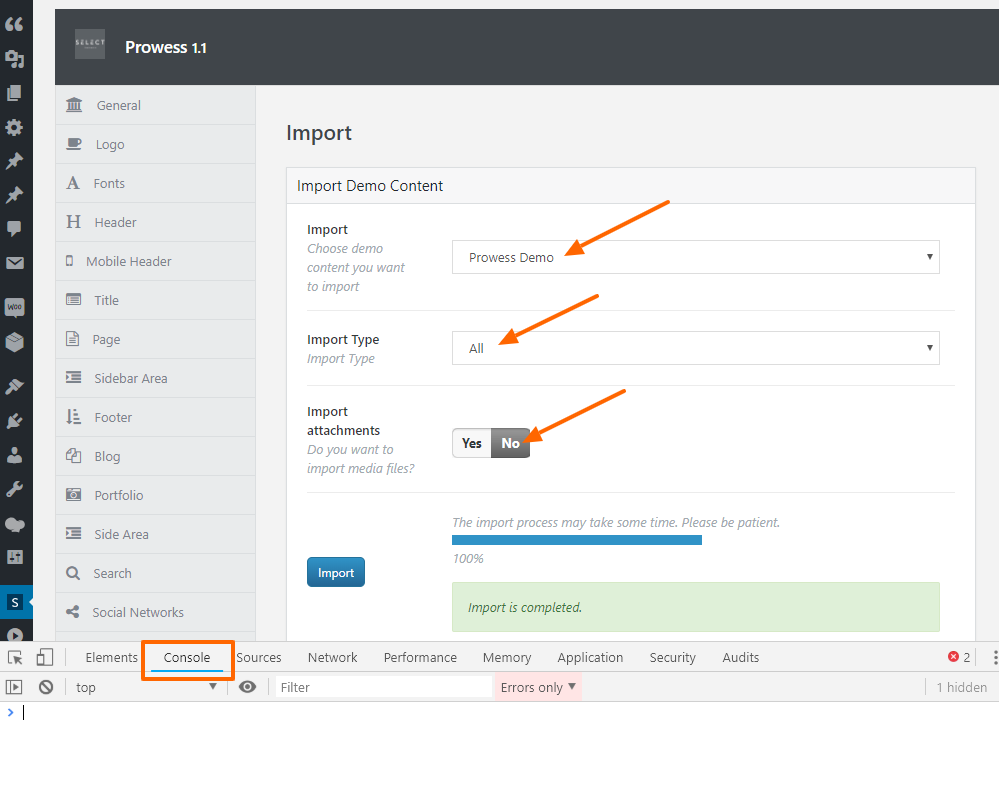
Task: Set Import attachments to No
Action: (x=510, y=443)
